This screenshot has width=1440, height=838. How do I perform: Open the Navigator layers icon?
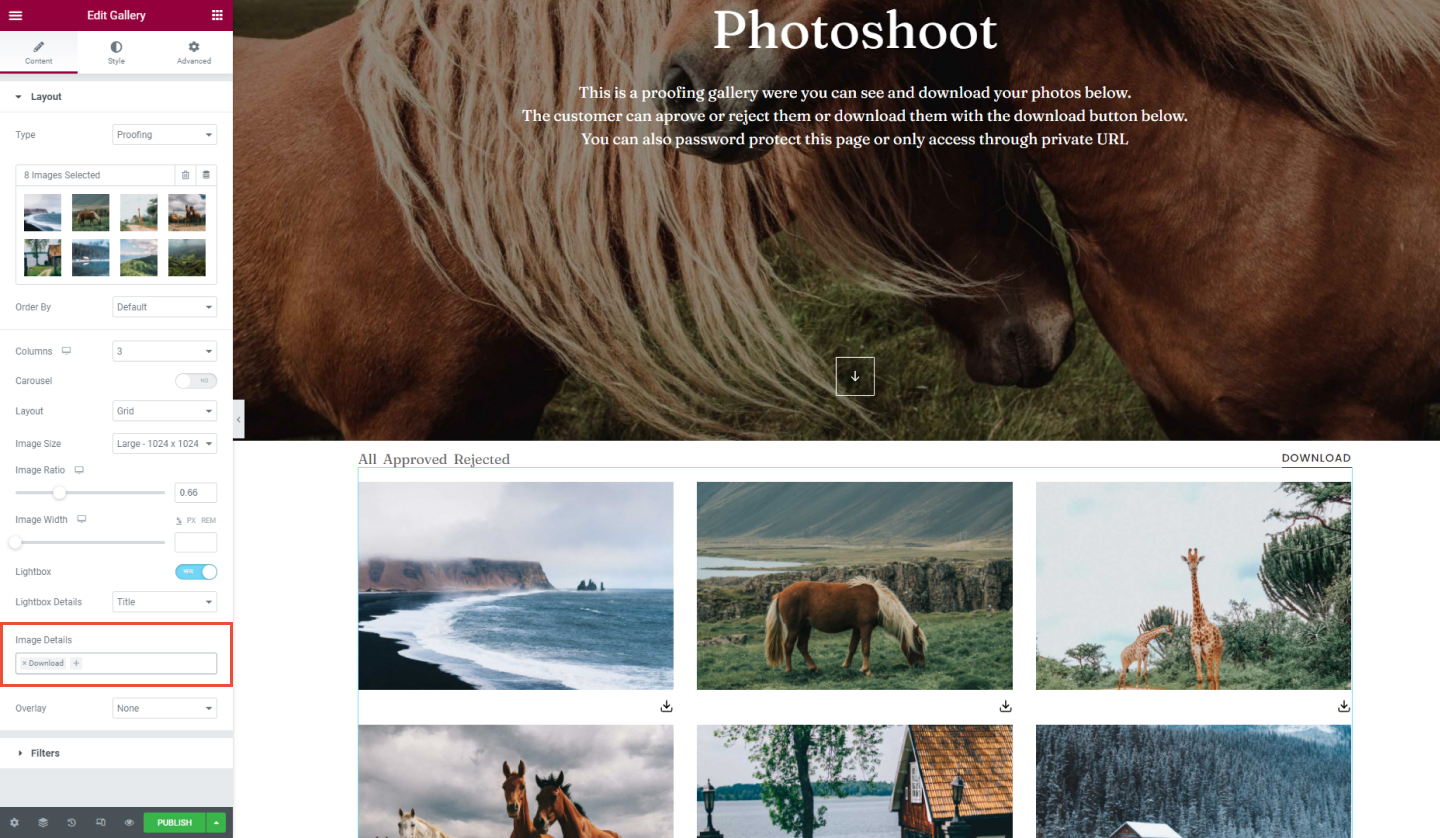pyautogui.click(x=43, y=823)
